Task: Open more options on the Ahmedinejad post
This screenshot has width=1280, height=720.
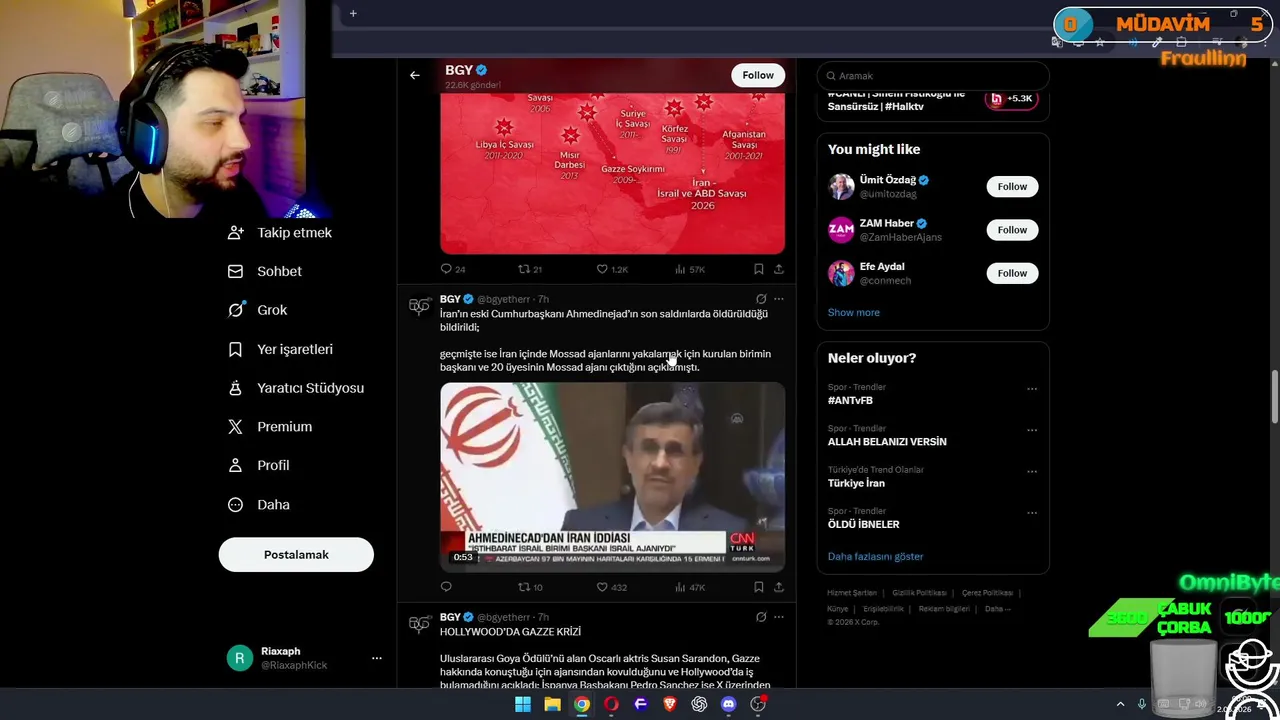Action: click(779, 299)
